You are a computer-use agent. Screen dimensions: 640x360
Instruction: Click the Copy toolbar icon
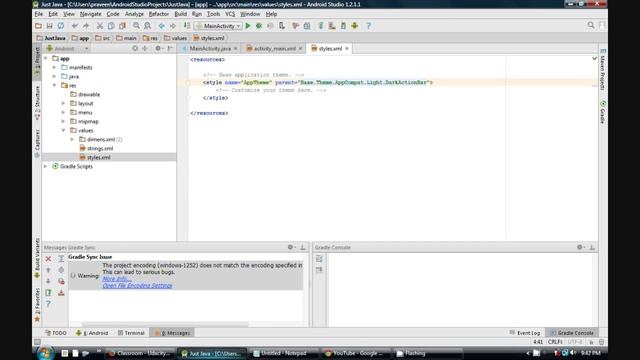(x=111, y=26)
